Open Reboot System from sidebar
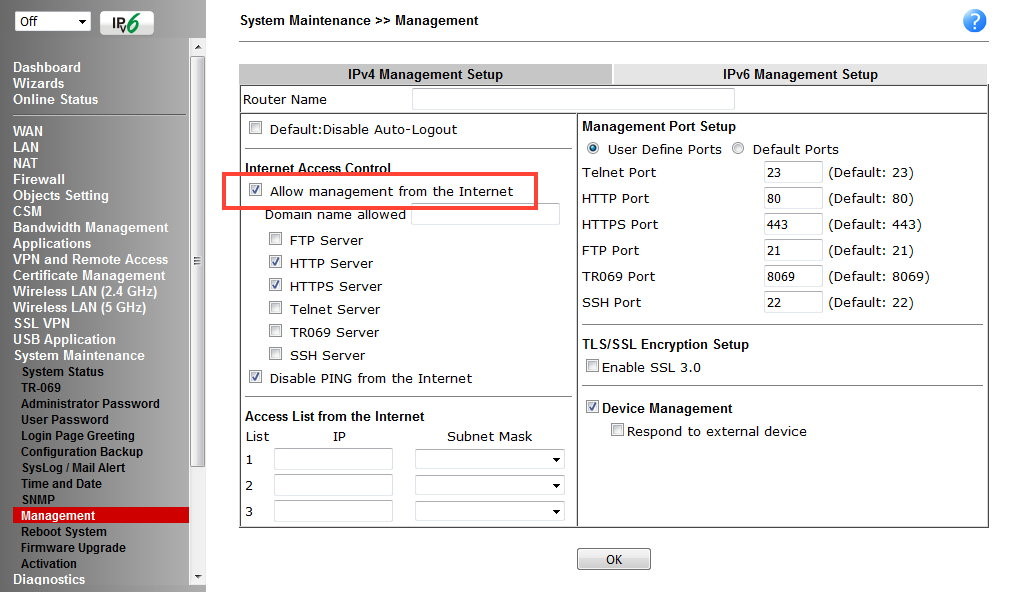The image size is (1012, 592). (x=64, y=532)
